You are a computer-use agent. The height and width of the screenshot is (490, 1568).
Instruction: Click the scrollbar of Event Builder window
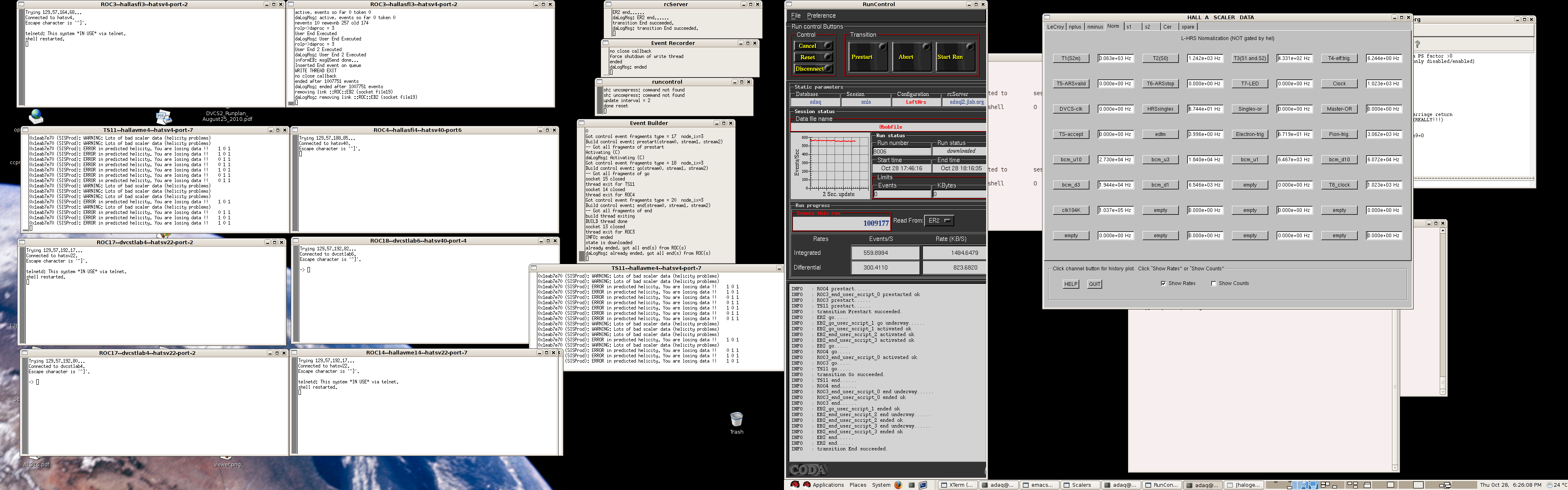[582, 196]
